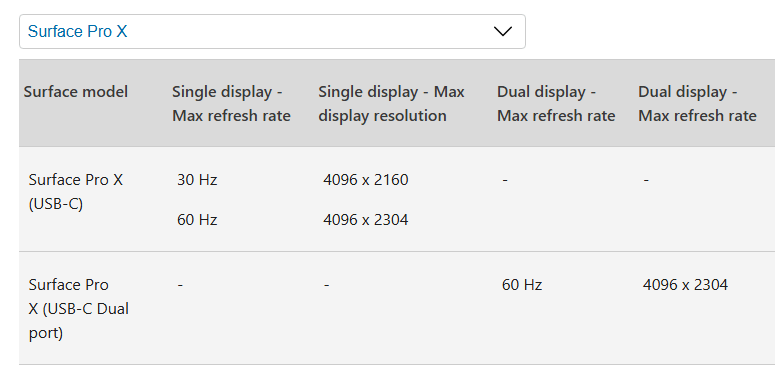Click the 30 Hz refresh rate value
Image resolution: width=778 pixels, height=375 pixels.
pos(197,180)
